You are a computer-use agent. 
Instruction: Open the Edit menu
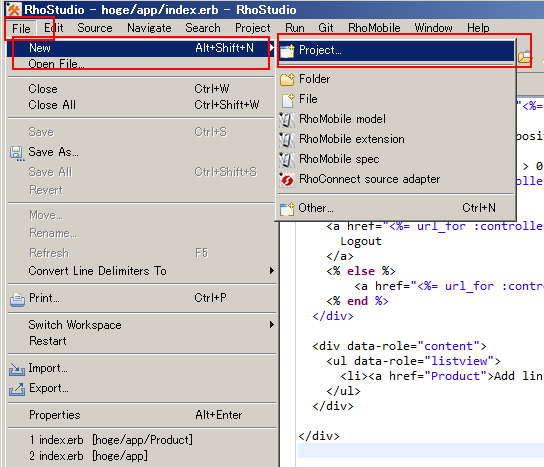[x=53, y=28]
